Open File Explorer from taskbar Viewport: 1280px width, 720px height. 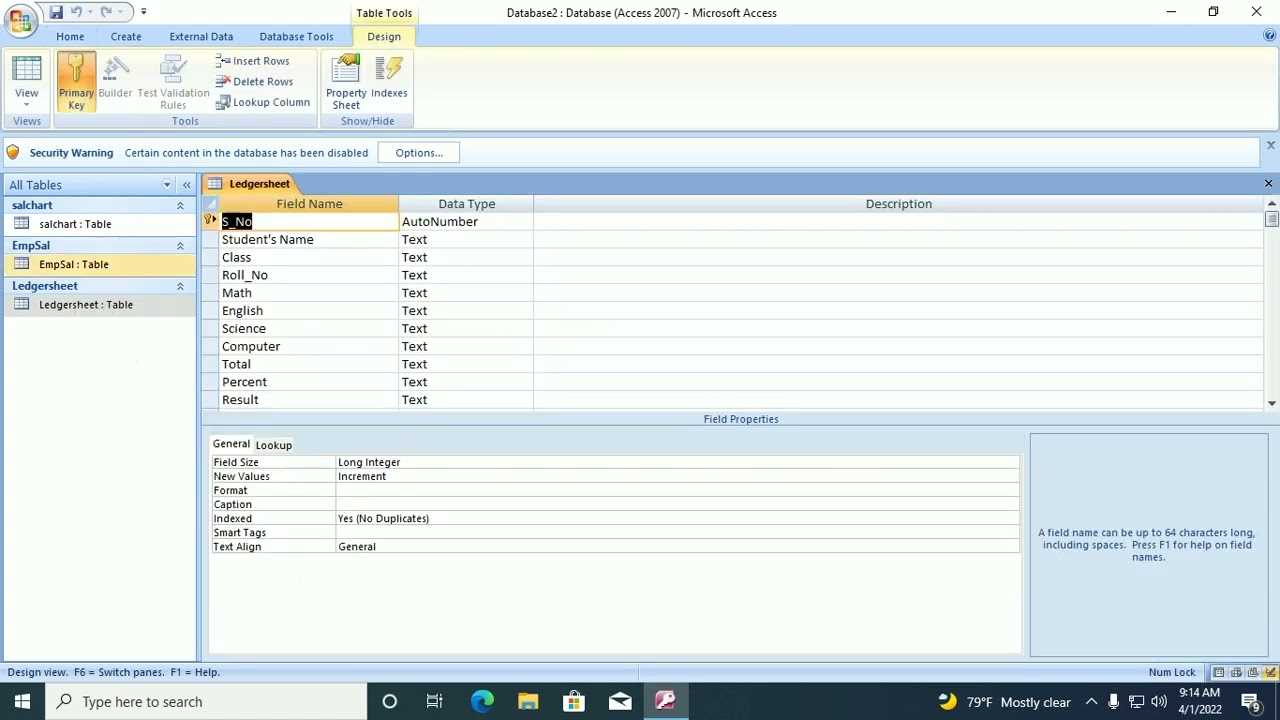[528, 702]
